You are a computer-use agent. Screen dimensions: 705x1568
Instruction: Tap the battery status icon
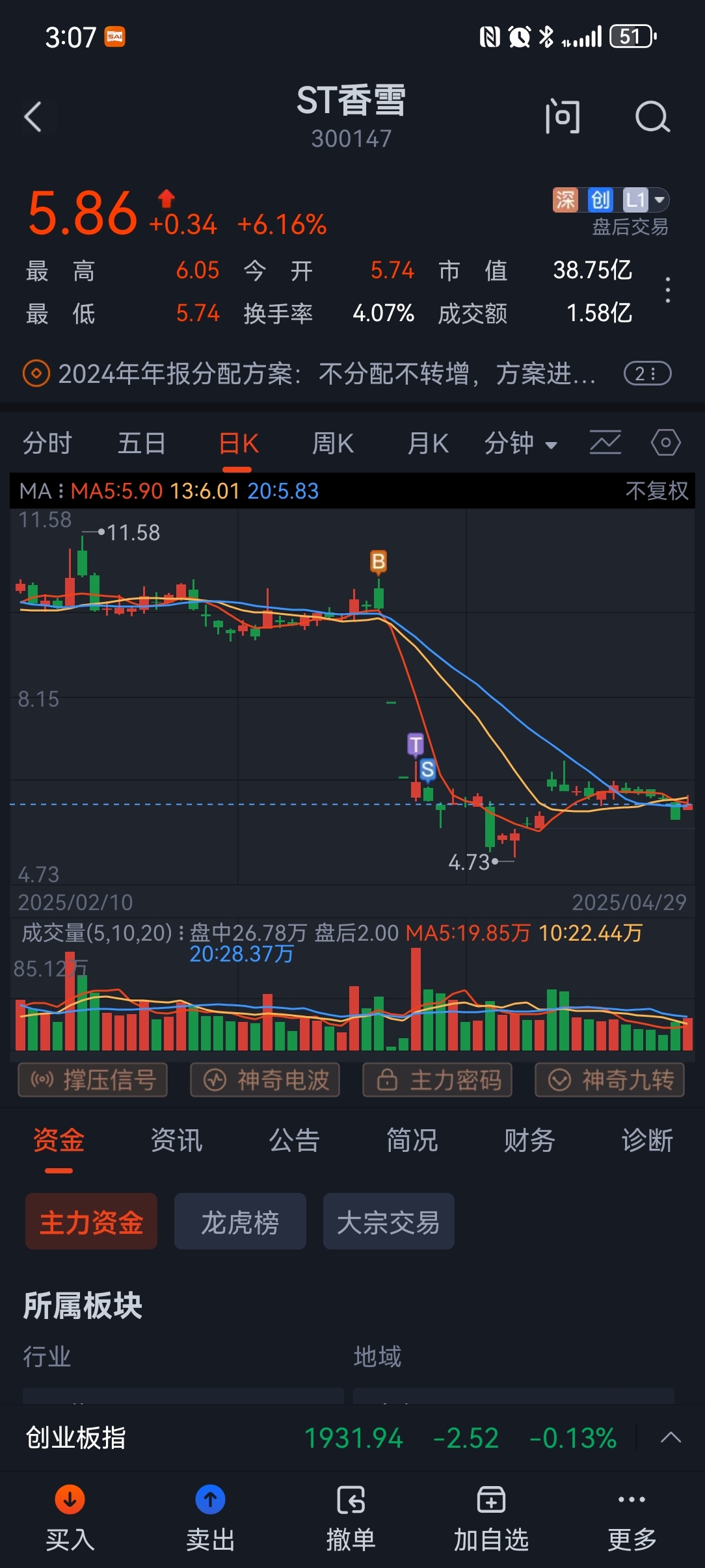click(633, 36)
